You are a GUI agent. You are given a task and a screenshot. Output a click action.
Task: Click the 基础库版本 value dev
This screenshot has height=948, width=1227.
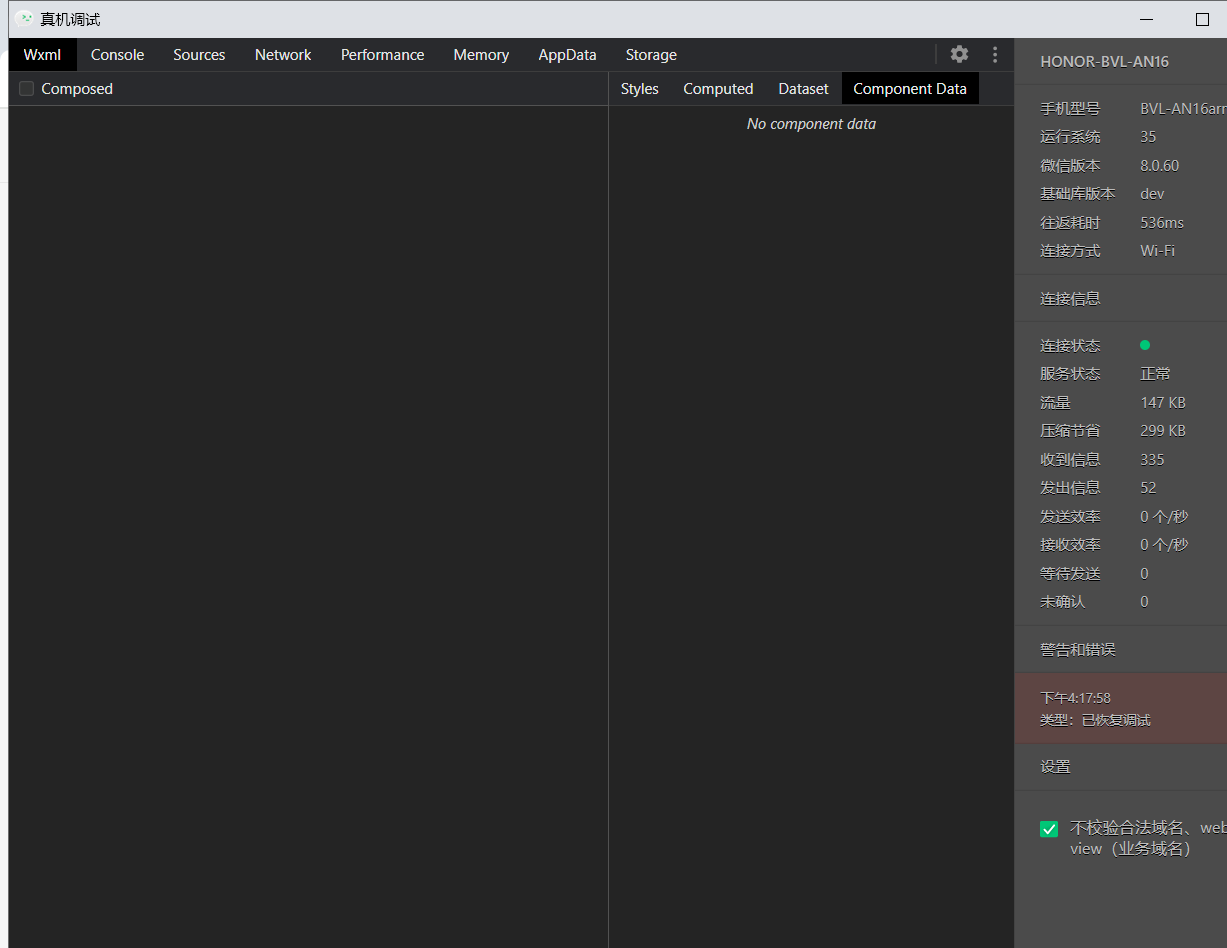click(x=1152, y=194)
